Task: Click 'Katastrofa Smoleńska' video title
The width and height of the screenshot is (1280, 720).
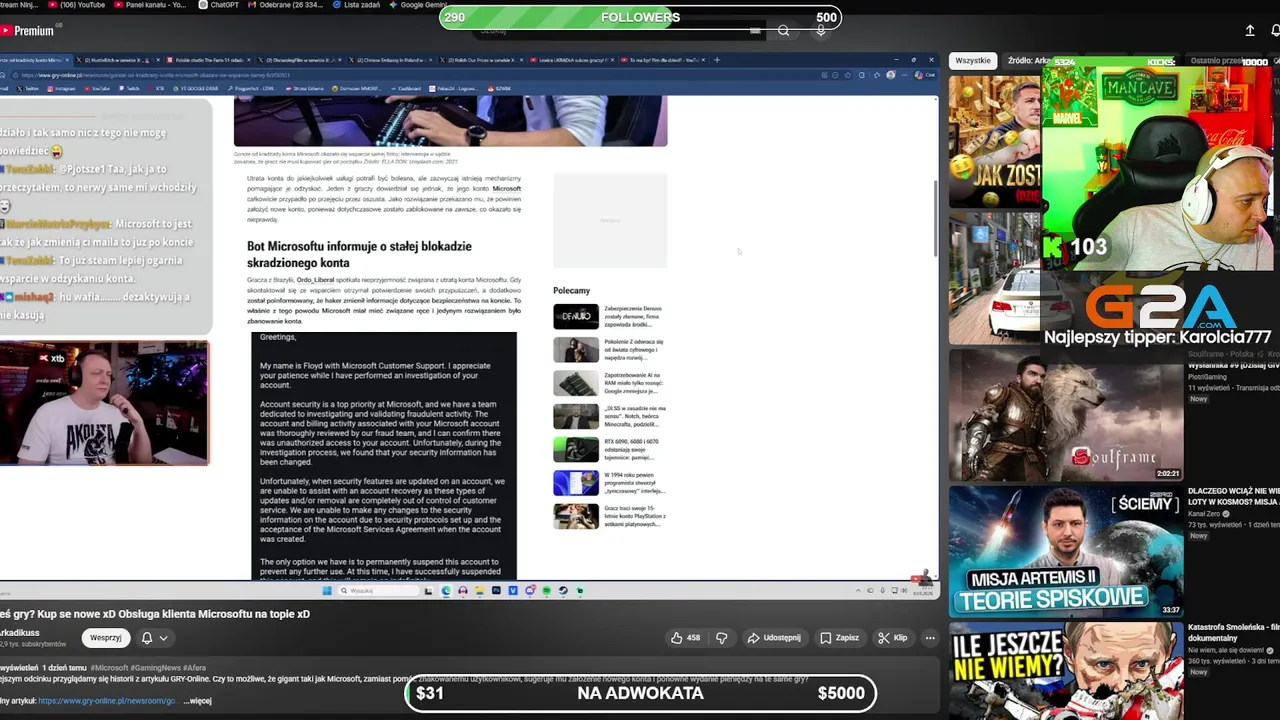Action: coord(1233,632)
